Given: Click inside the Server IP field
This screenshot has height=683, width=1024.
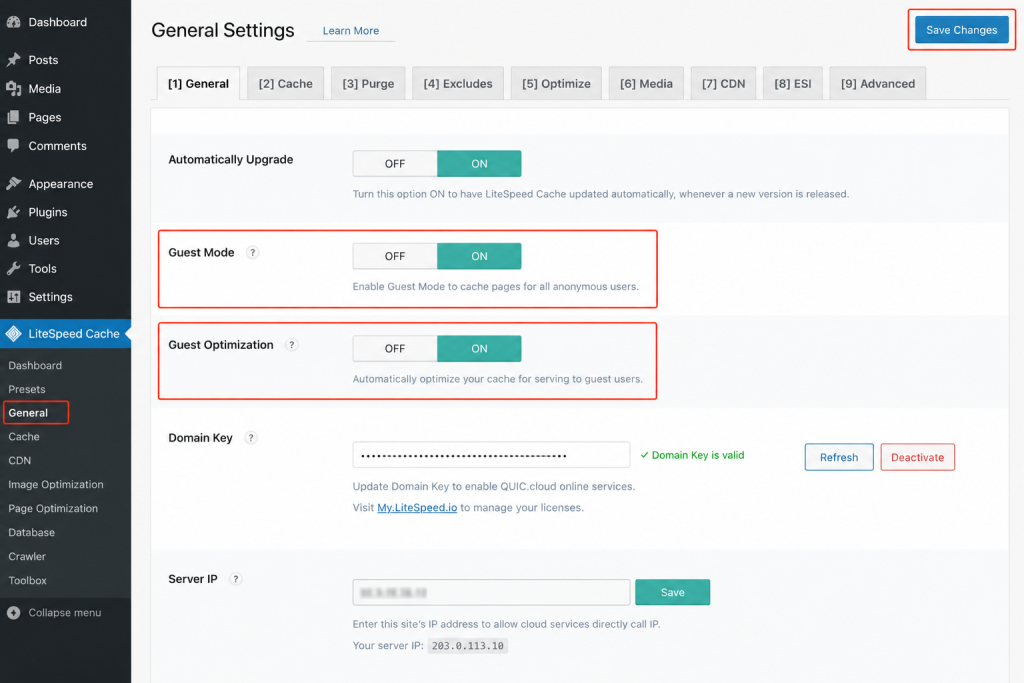Looking at the screenshot, I should click(491, 592).
